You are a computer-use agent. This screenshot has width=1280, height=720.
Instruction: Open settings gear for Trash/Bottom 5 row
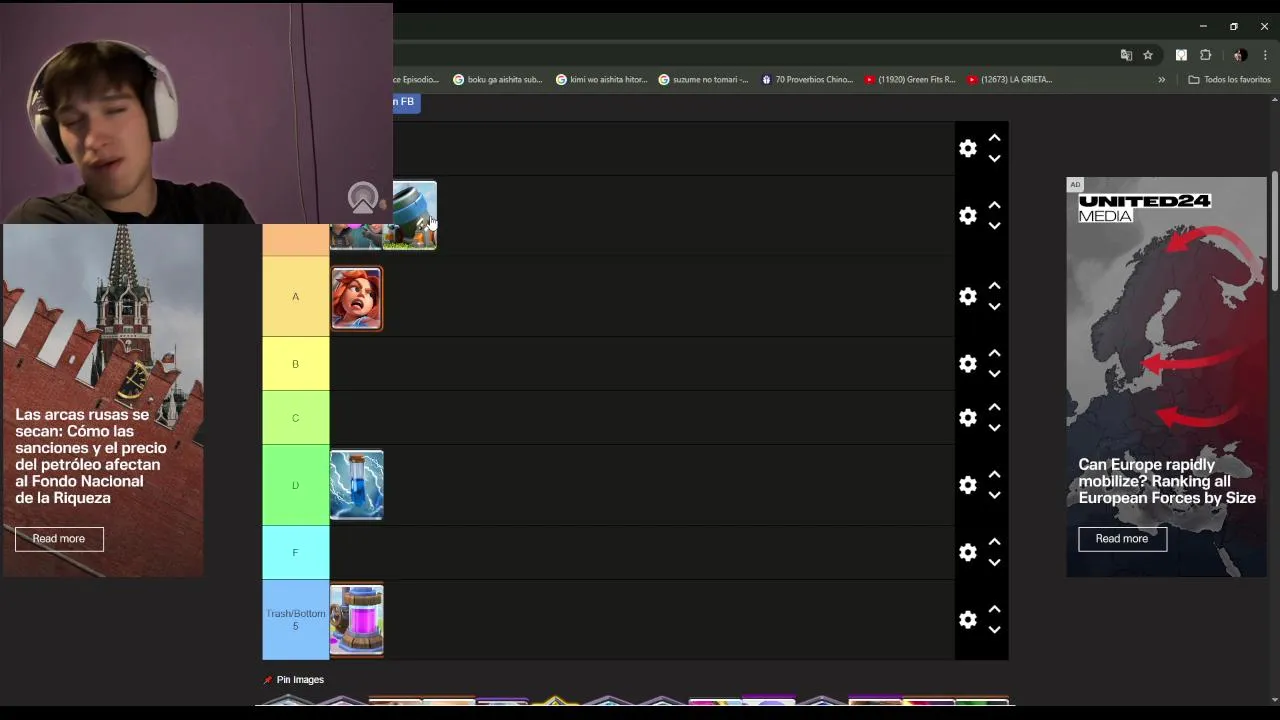click(x=967, y=620)
